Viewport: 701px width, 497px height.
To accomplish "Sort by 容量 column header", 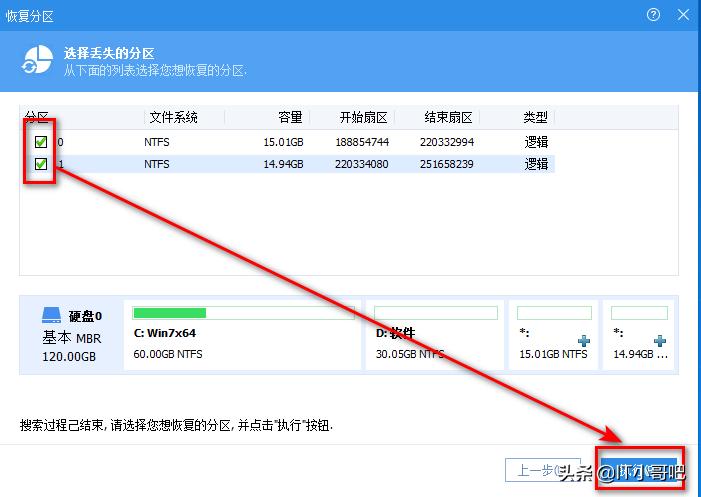I will click(x=290, y=118).
